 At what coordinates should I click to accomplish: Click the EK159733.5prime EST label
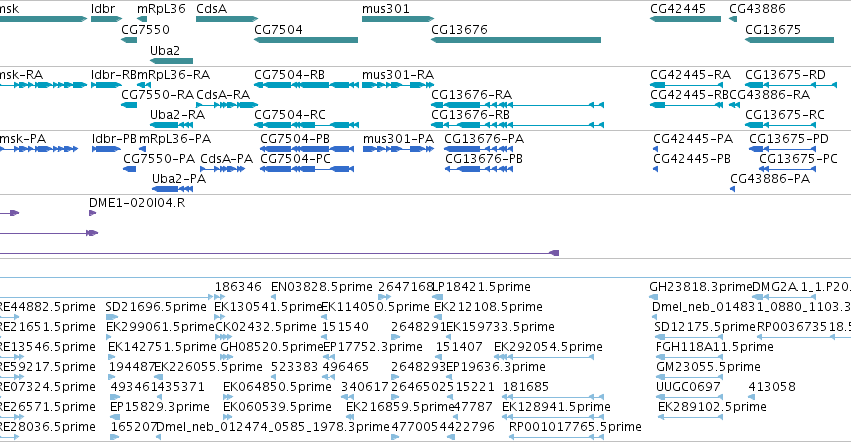[x=500, y=326]
